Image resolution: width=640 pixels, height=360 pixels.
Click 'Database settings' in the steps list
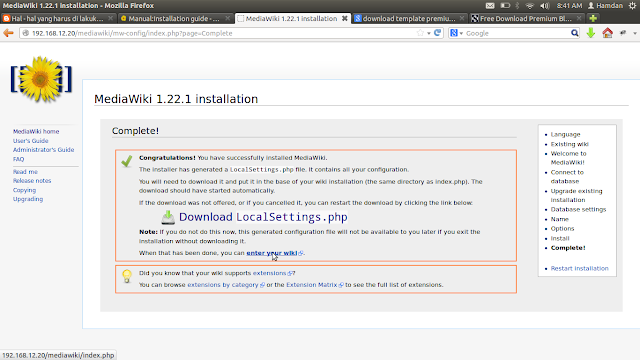(578, 209)
